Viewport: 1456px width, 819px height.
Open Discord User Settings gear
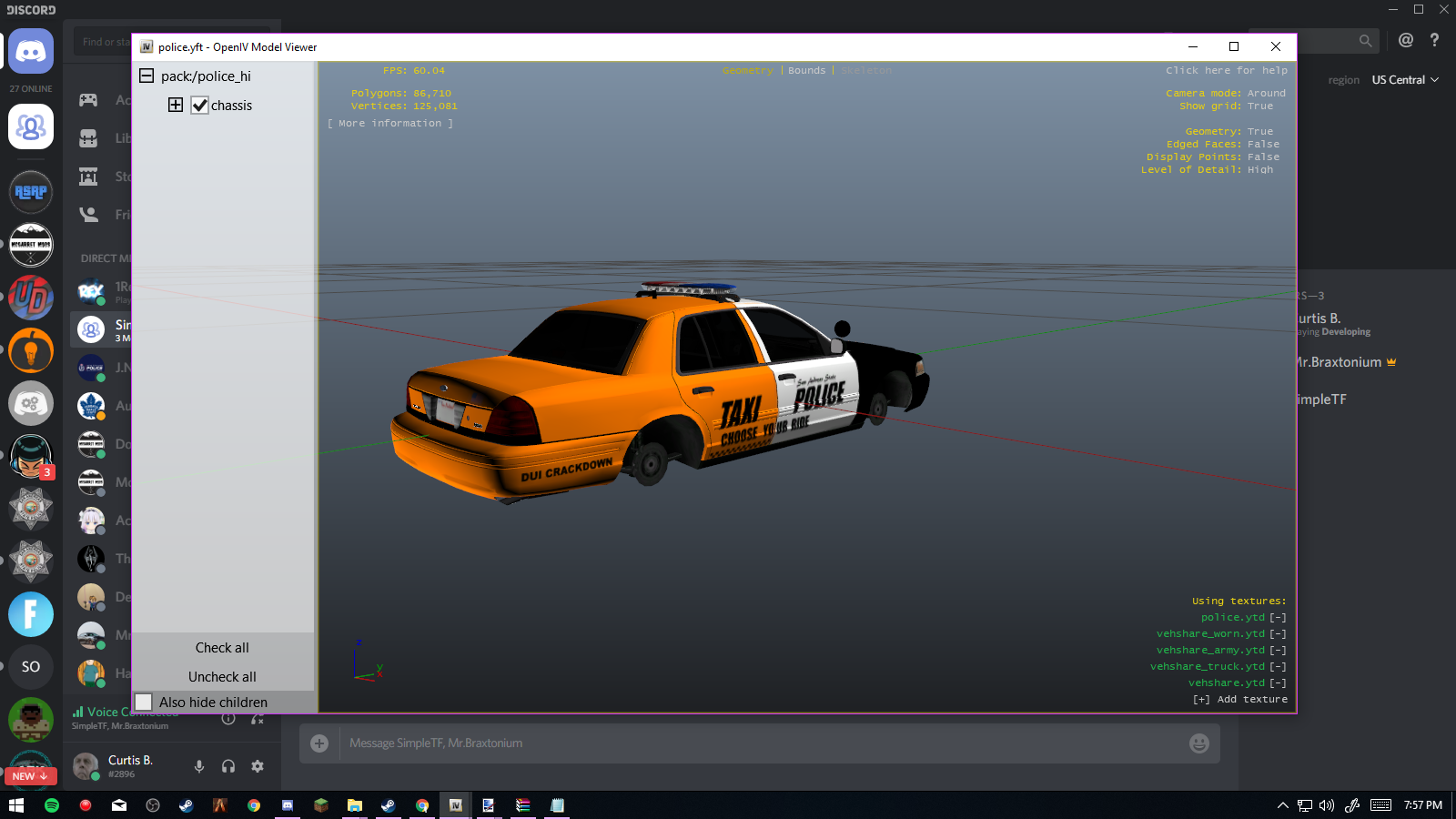click(258, 766)
